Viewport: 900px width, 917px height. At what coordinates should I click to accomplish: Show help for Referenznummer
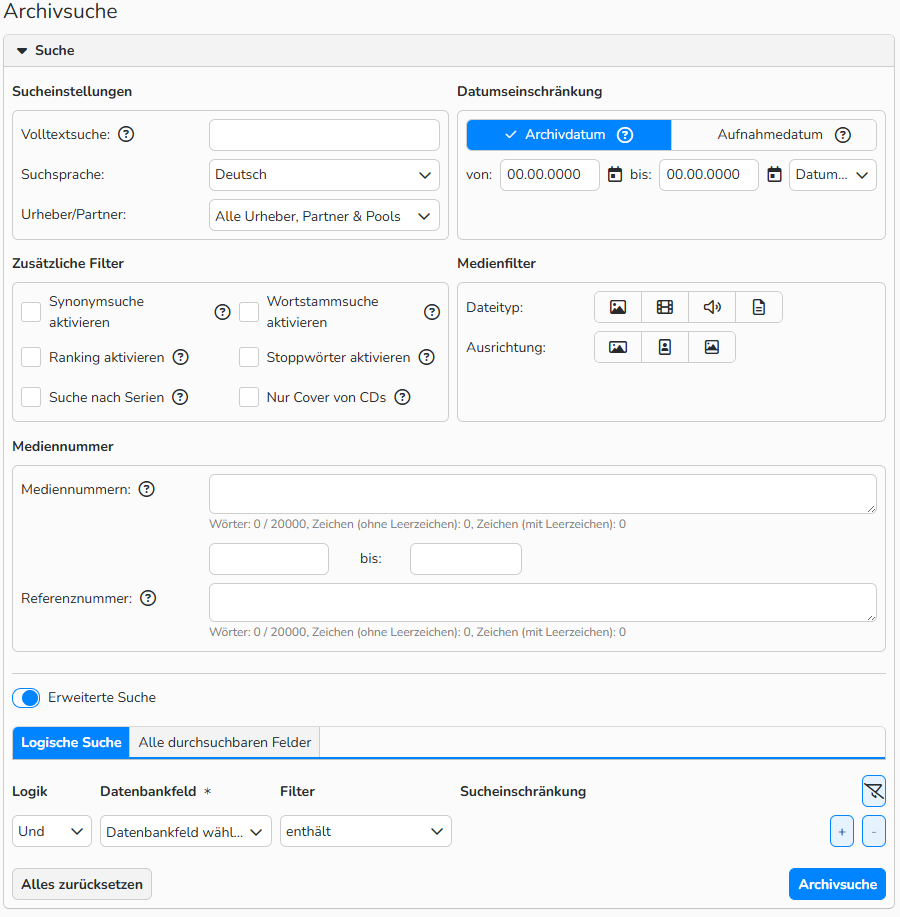(x=148, y=598)
